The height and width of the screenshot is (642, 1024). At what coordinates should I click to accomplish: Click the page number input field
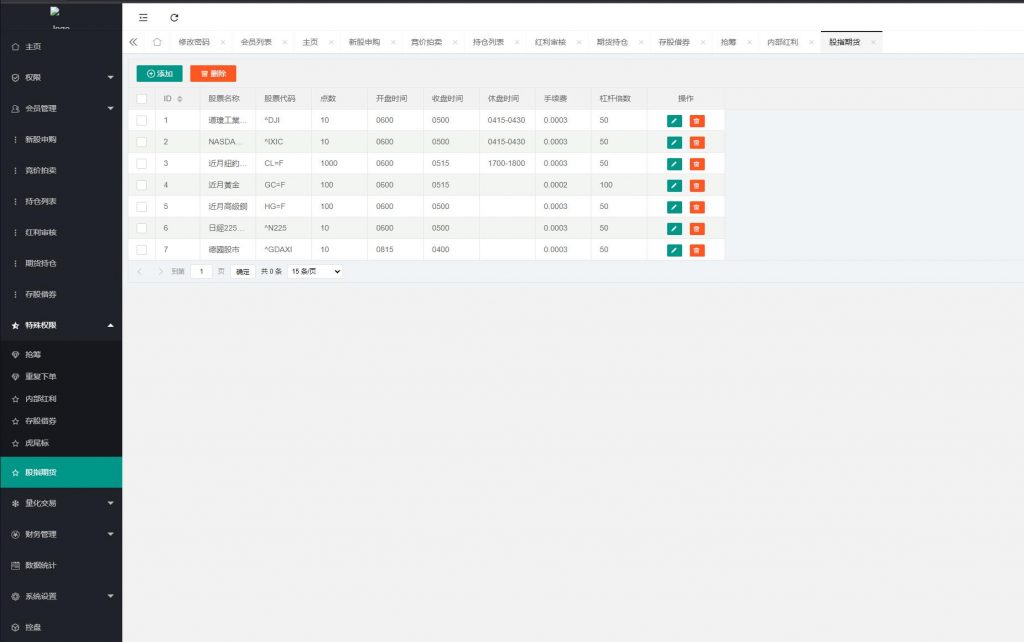[x=201, y=271]
